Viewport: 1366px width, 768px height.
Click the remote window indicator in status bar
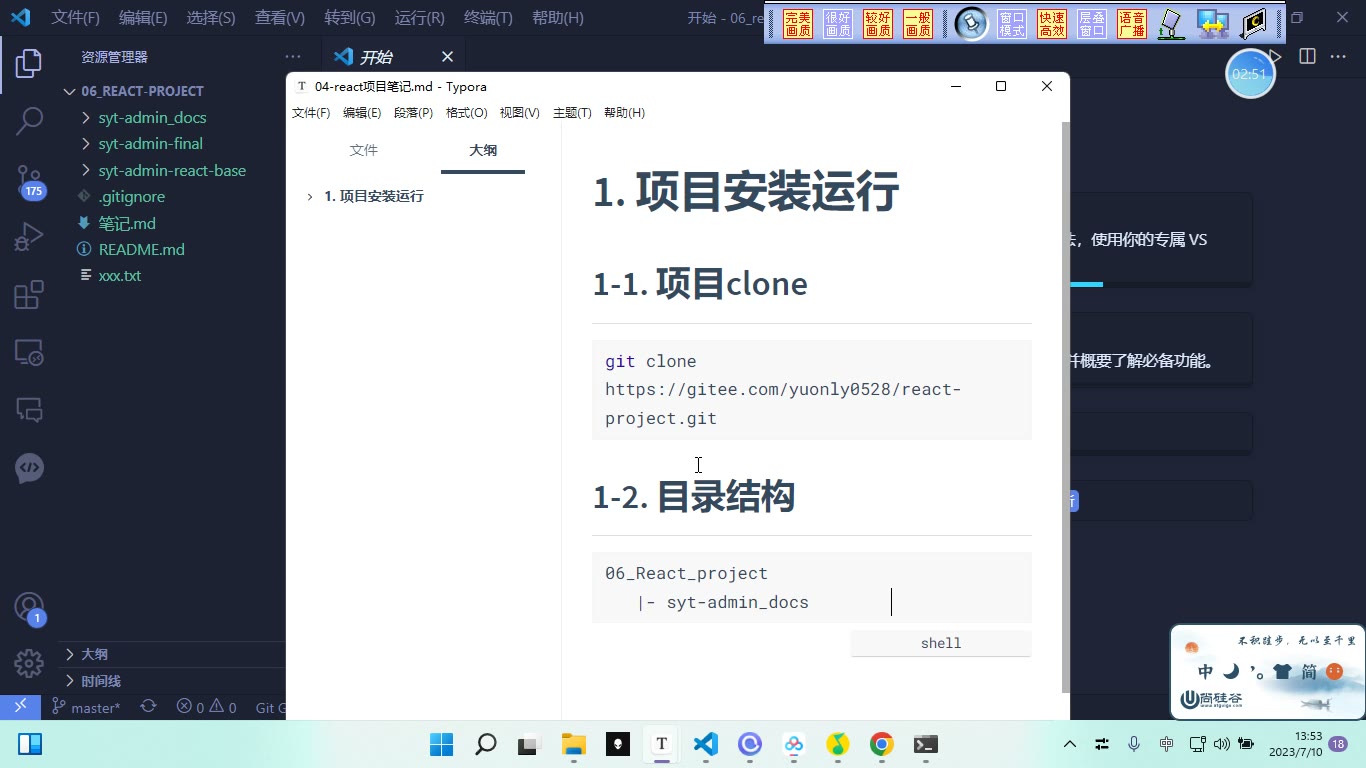[20, 707]
